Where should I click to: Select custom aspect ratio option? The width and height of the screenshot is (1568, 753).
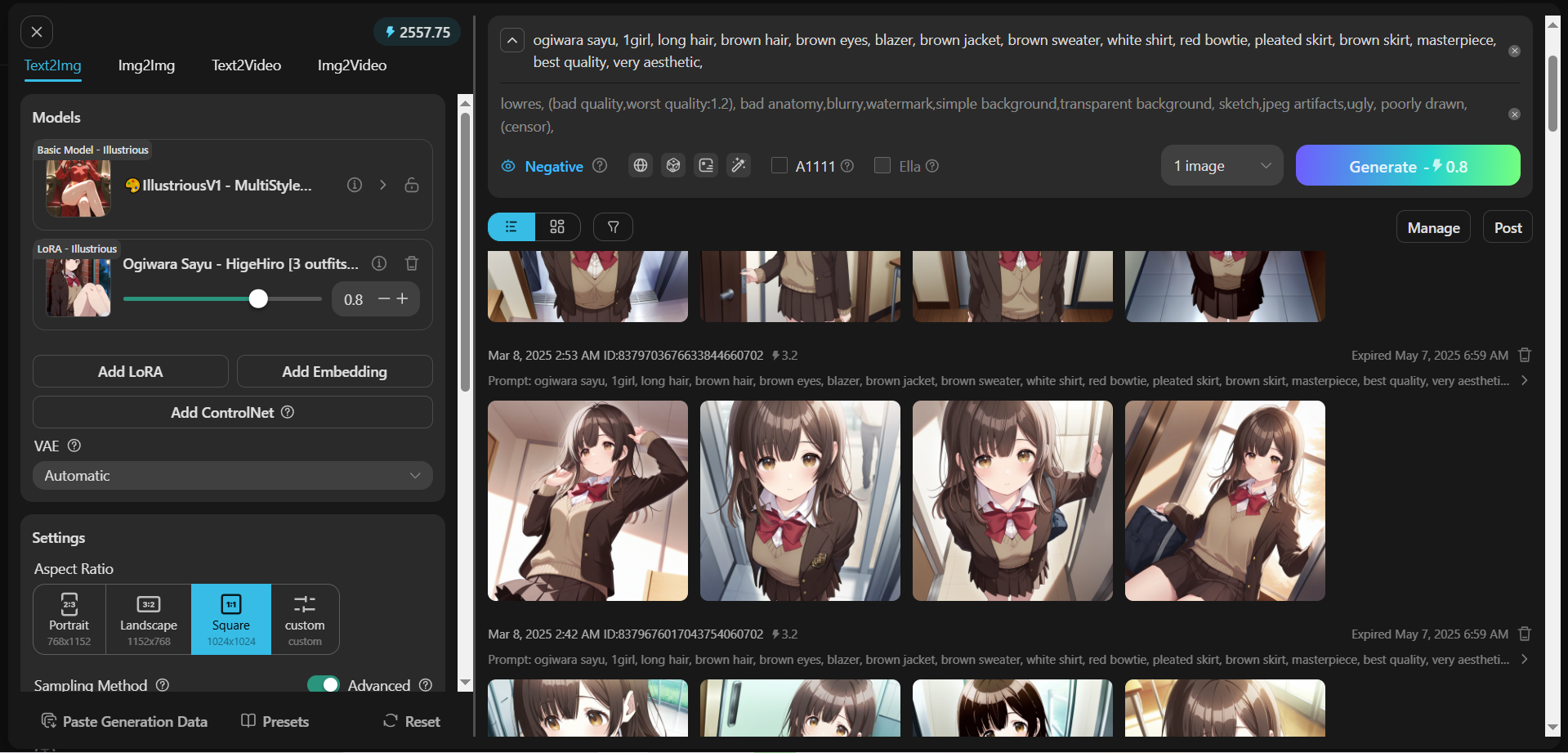[x=305, y=619]
